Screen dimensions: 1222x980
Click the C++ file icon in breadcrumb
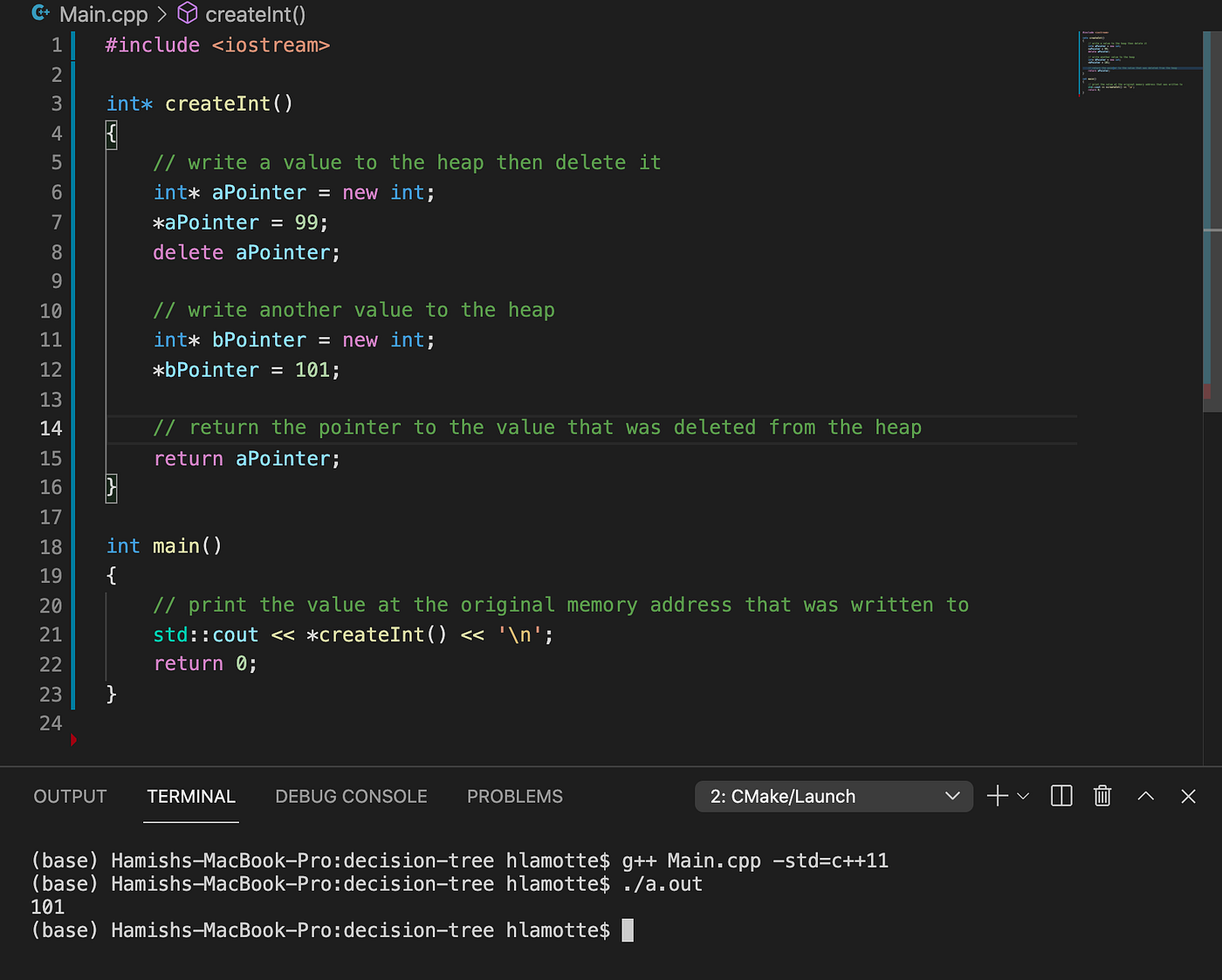[40, 13]
